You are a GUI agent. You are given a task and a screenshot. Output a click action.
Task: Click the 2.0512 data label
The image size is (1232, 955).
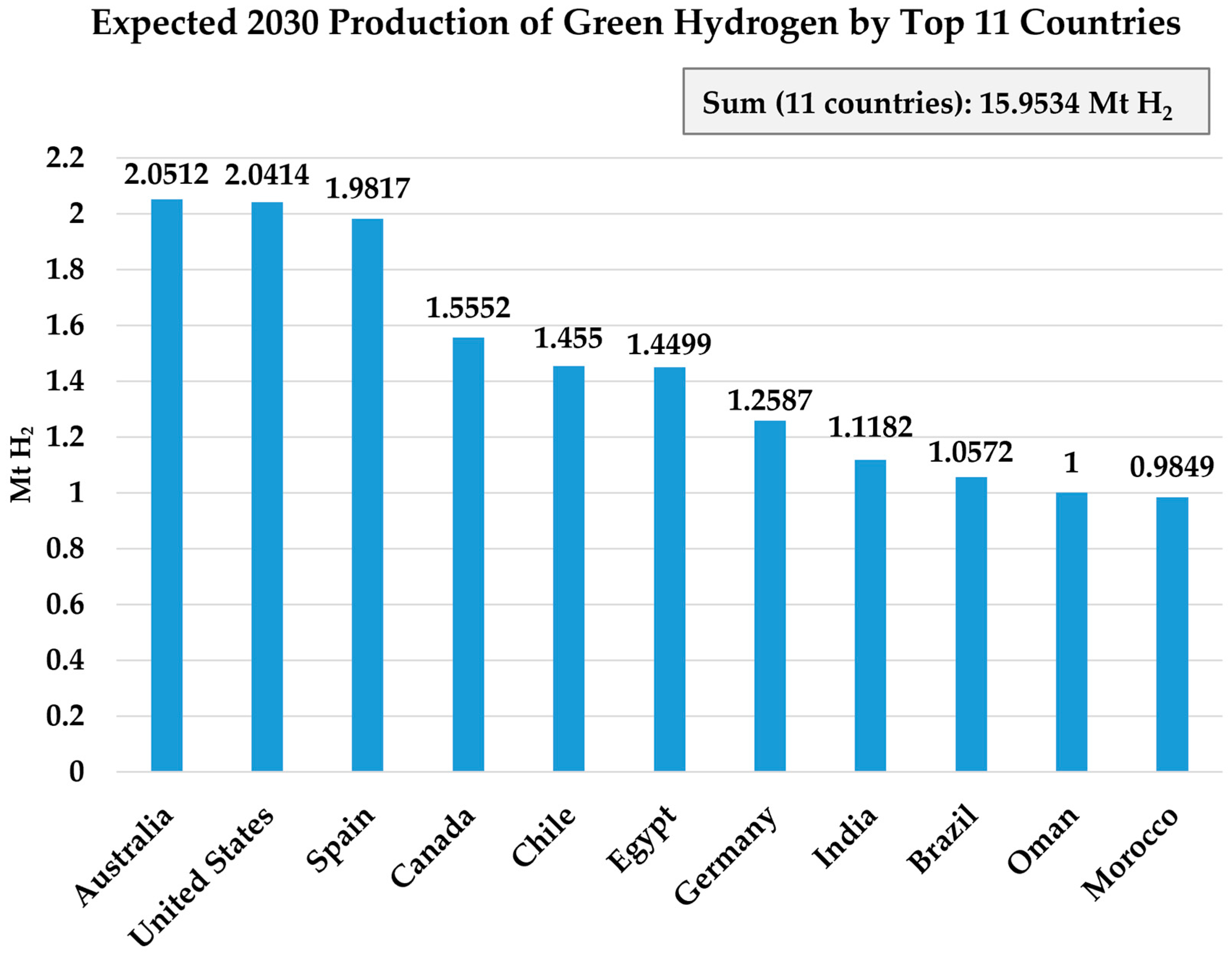167,174
